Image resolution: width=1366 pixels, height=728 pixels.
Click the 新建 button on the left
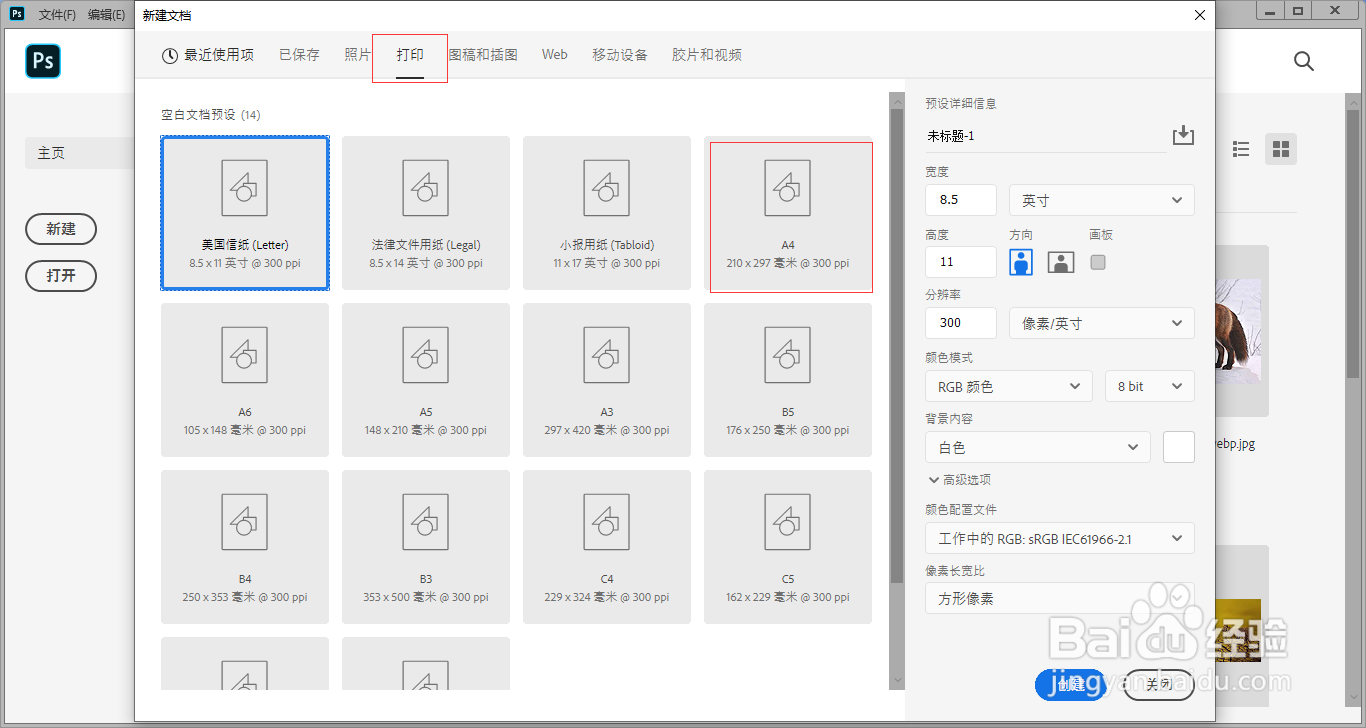coord(61,229)
